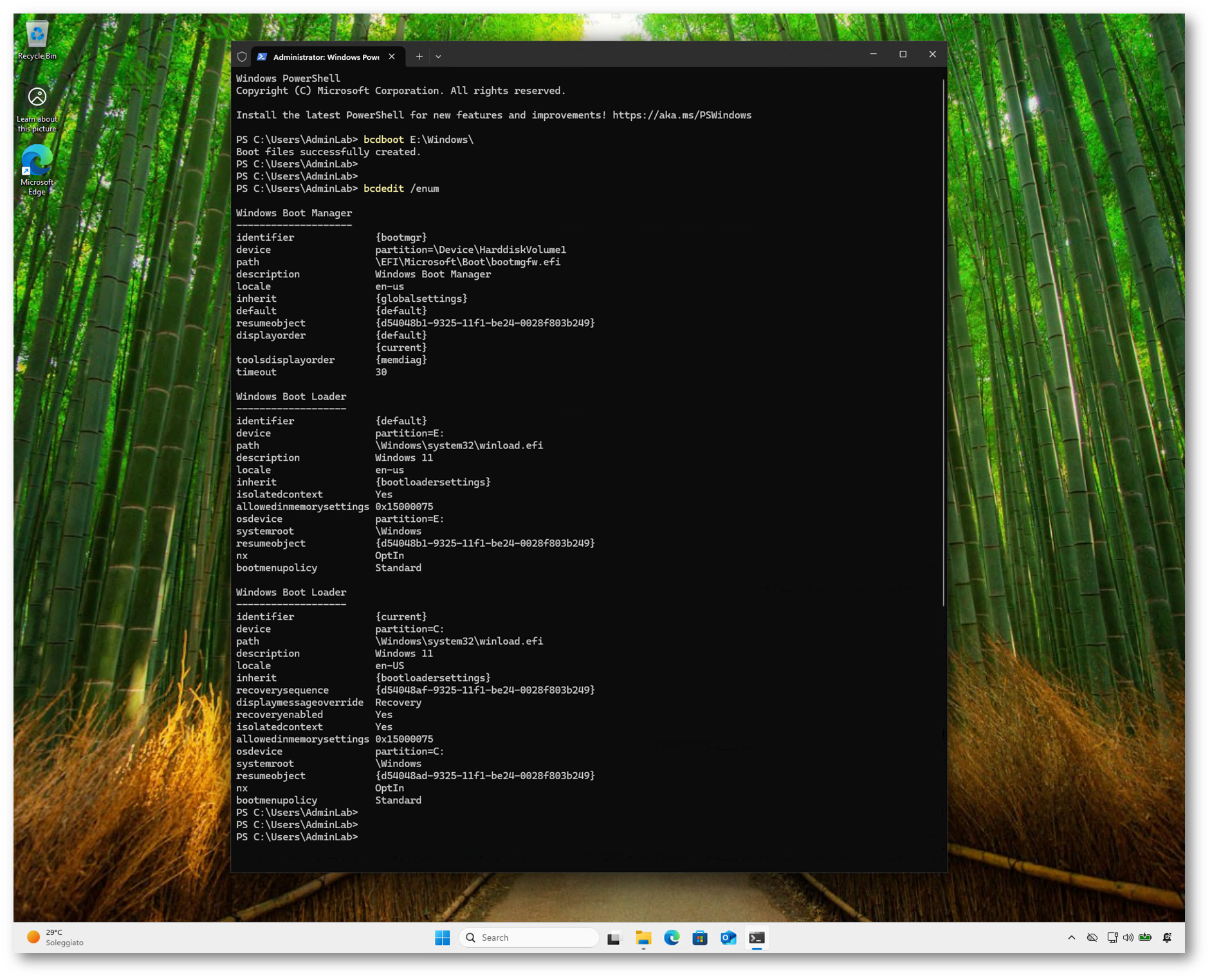Open File Explorer from the taskbar
The image size is (1212, 980).
point(643,938)
